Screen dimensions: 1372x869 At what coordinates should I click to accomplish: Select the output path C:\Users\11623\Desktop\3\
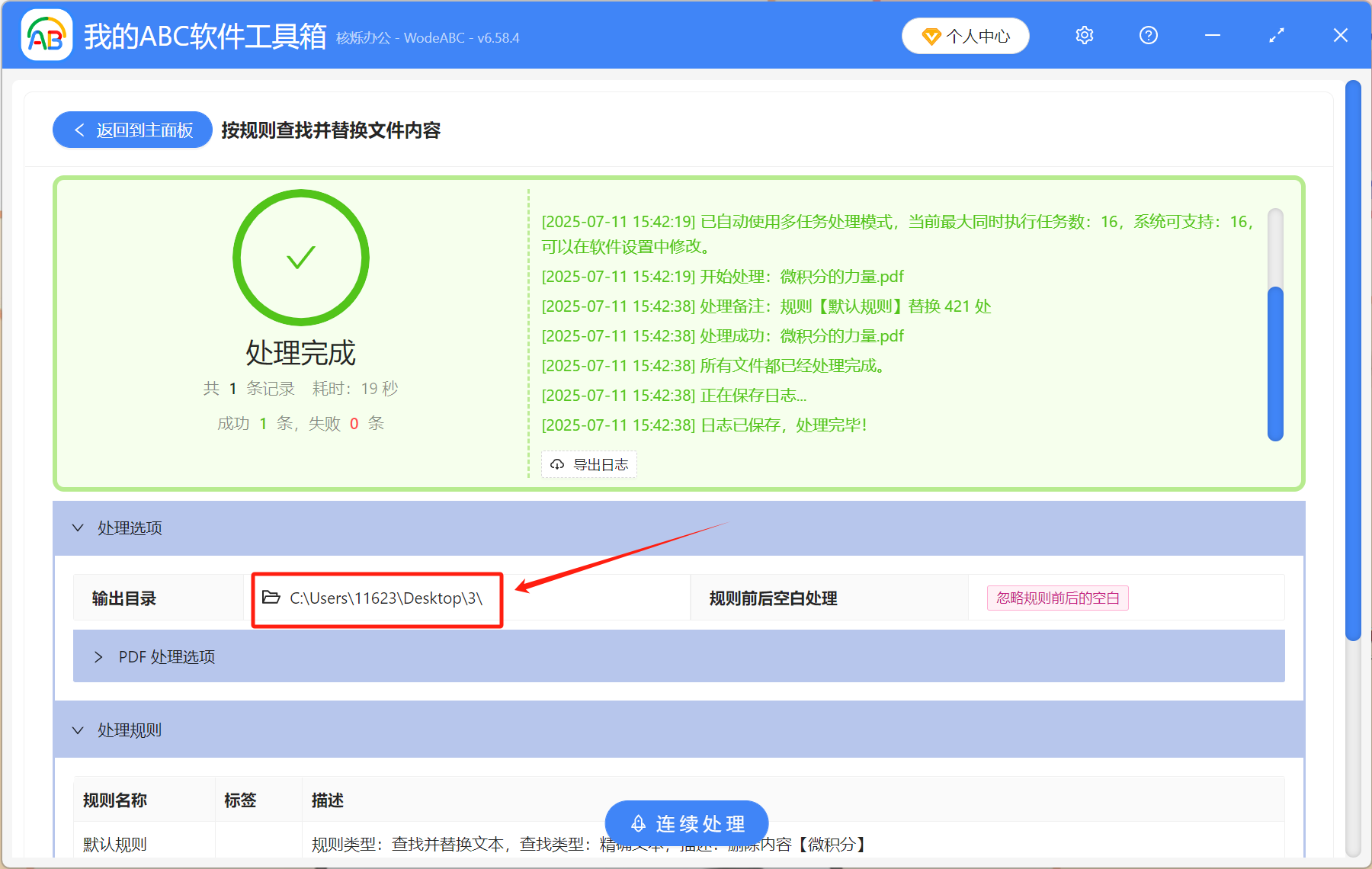(385, 598)
